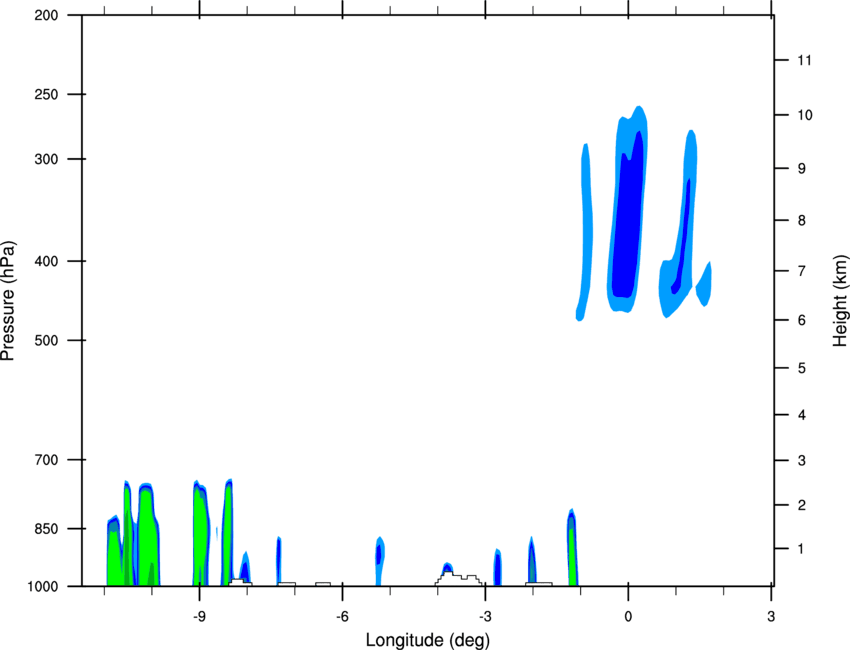Click the -6 longitude tick label

(x=342, y=616)
